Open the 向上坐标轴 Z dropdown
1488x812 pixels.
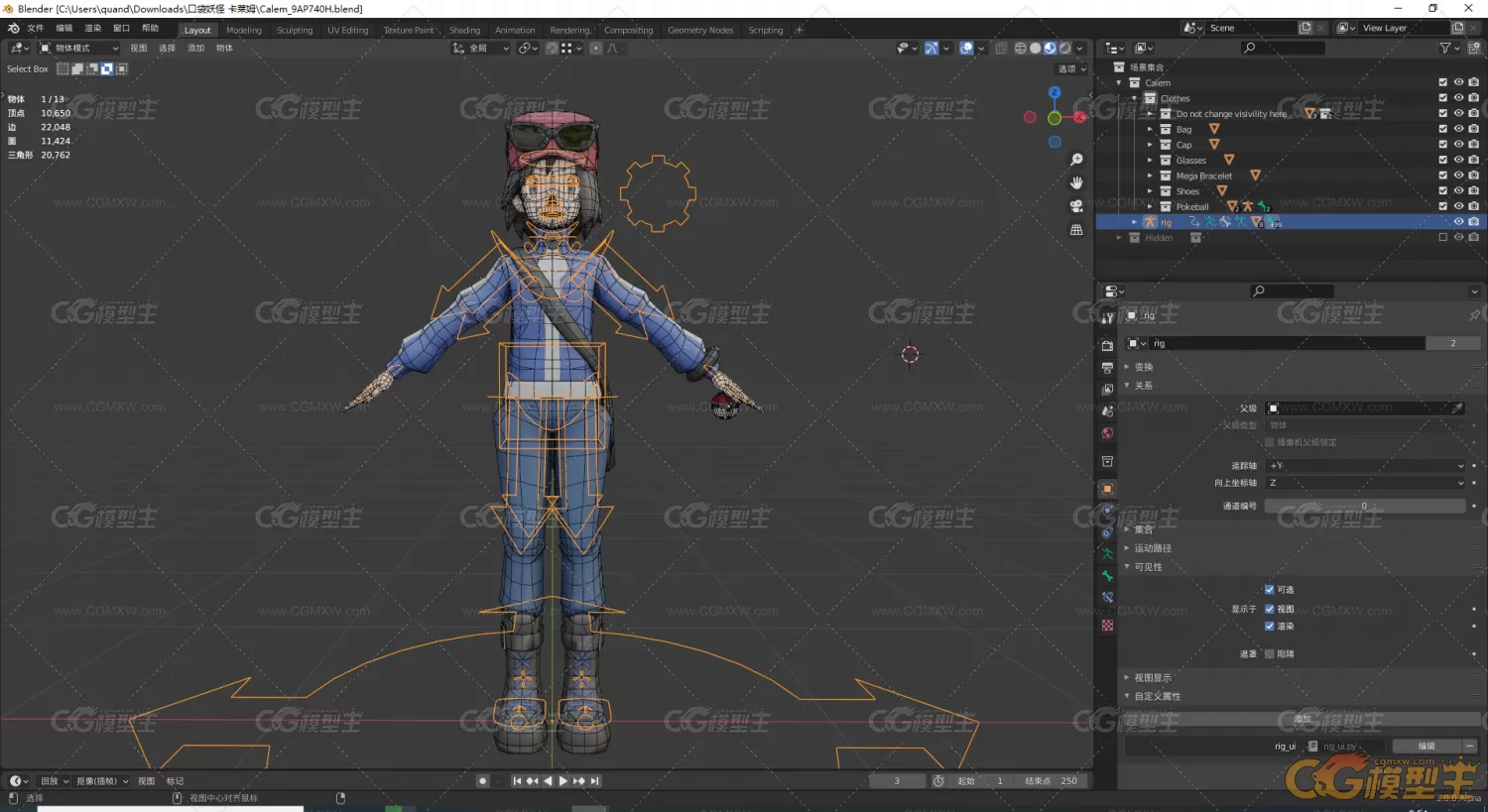(x=1365, y=483)
